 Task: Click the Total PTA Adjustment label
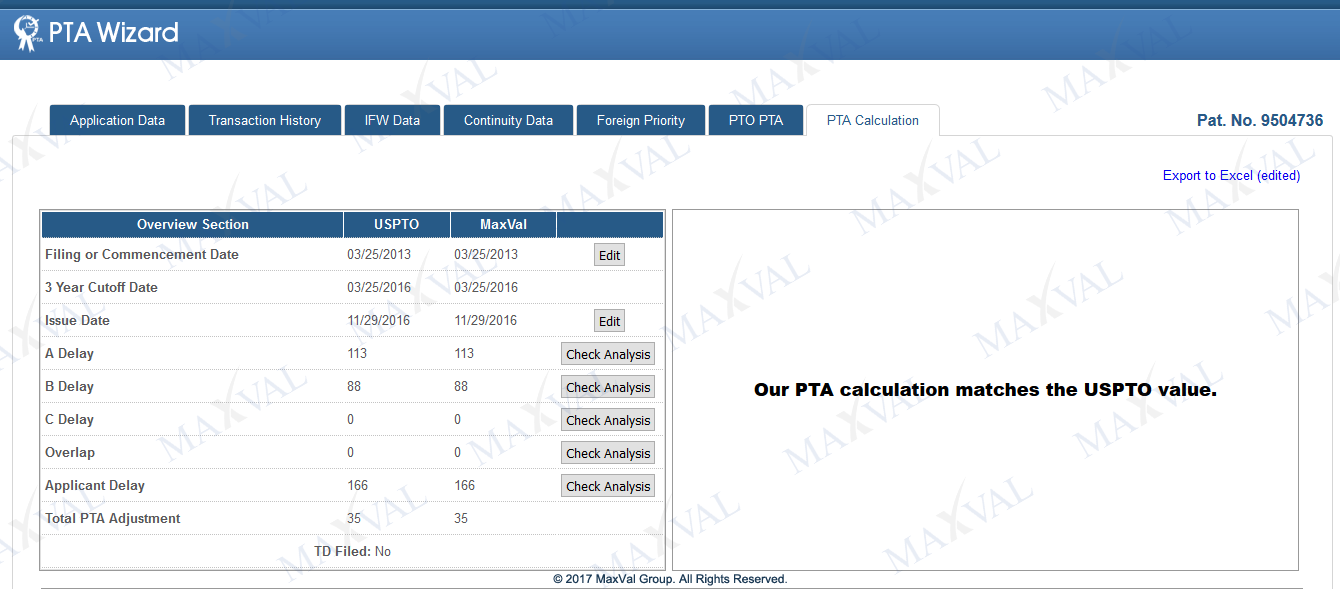pyautogui.click(x=113, y=518)
